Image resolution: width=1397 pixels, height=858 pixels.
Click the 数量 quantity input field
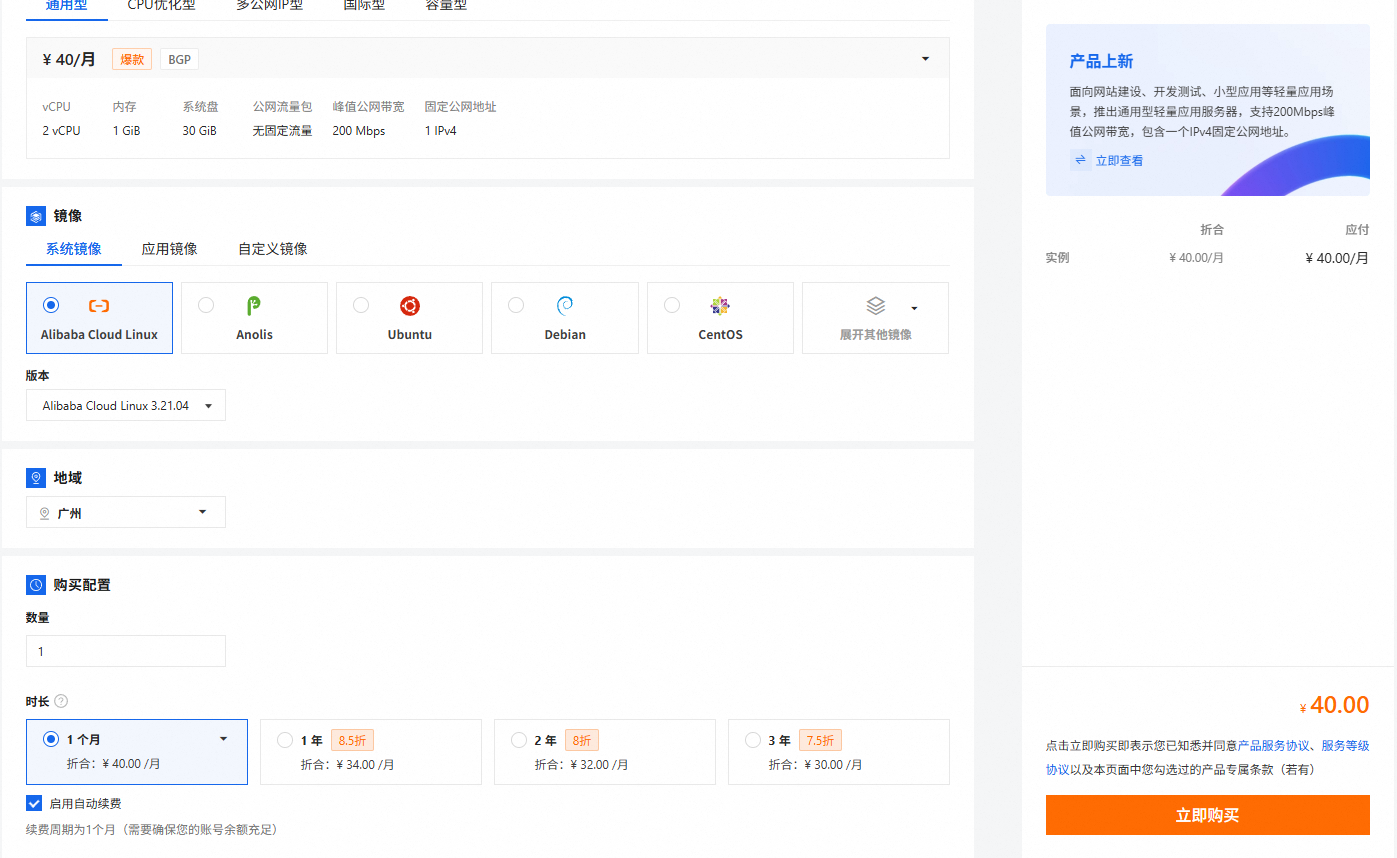(x=126, y=651)
